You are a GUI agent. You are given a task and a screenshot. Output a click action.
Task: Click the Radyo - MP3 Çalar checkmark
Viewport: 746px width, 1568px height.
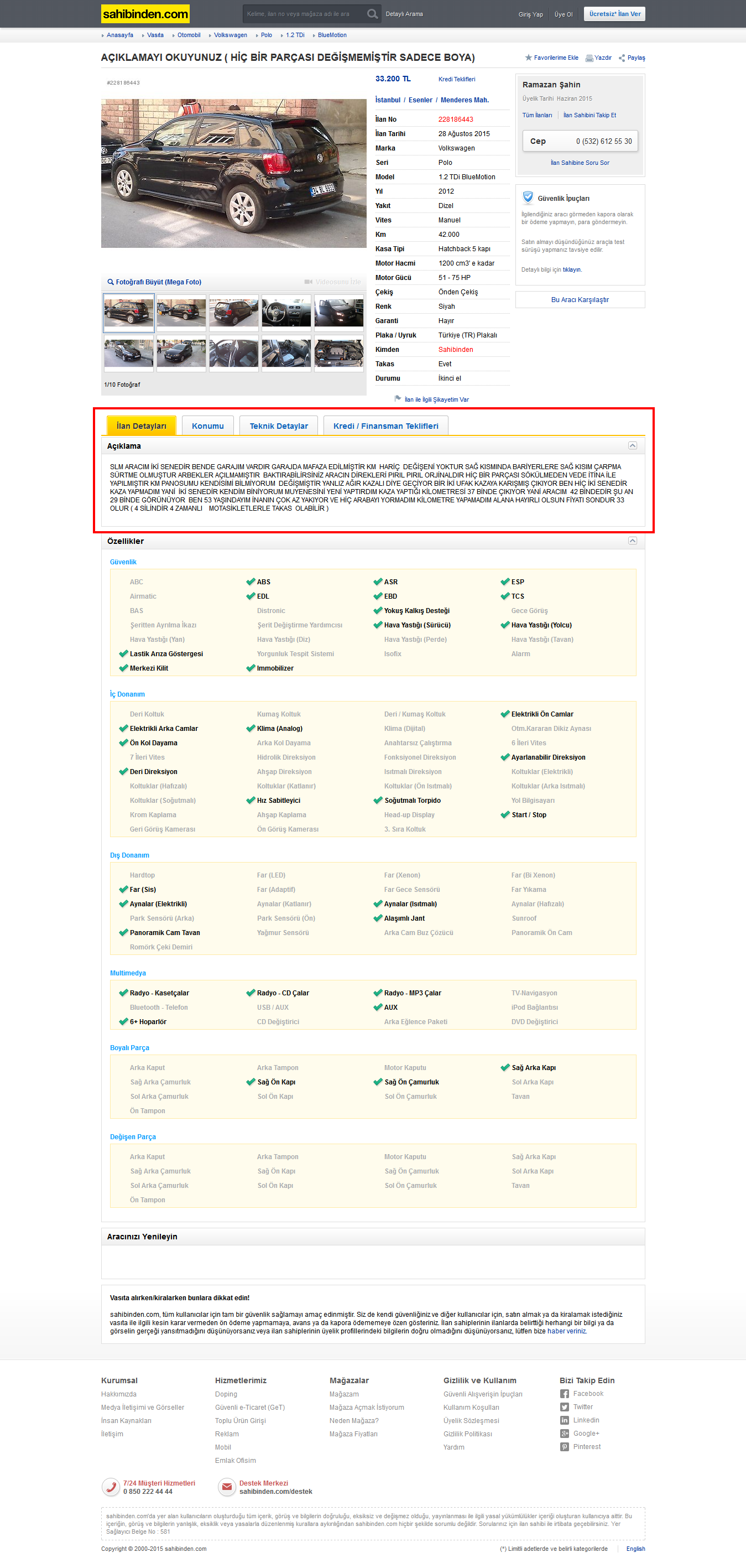coord(378,992)
